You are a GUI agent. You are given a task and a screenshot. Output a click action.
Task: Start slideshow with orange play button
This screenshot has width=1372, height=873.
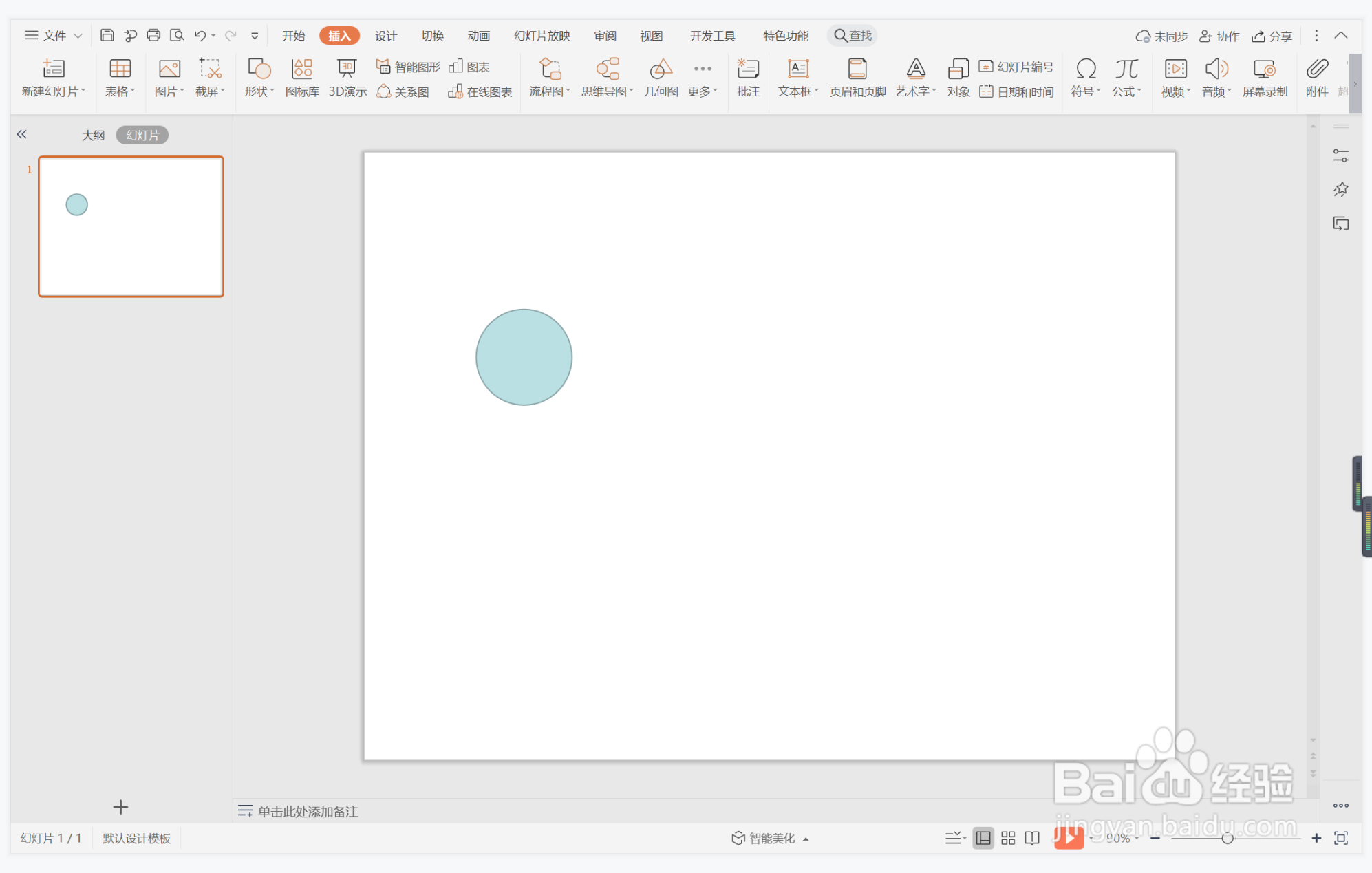click(x=1069, y=837)
